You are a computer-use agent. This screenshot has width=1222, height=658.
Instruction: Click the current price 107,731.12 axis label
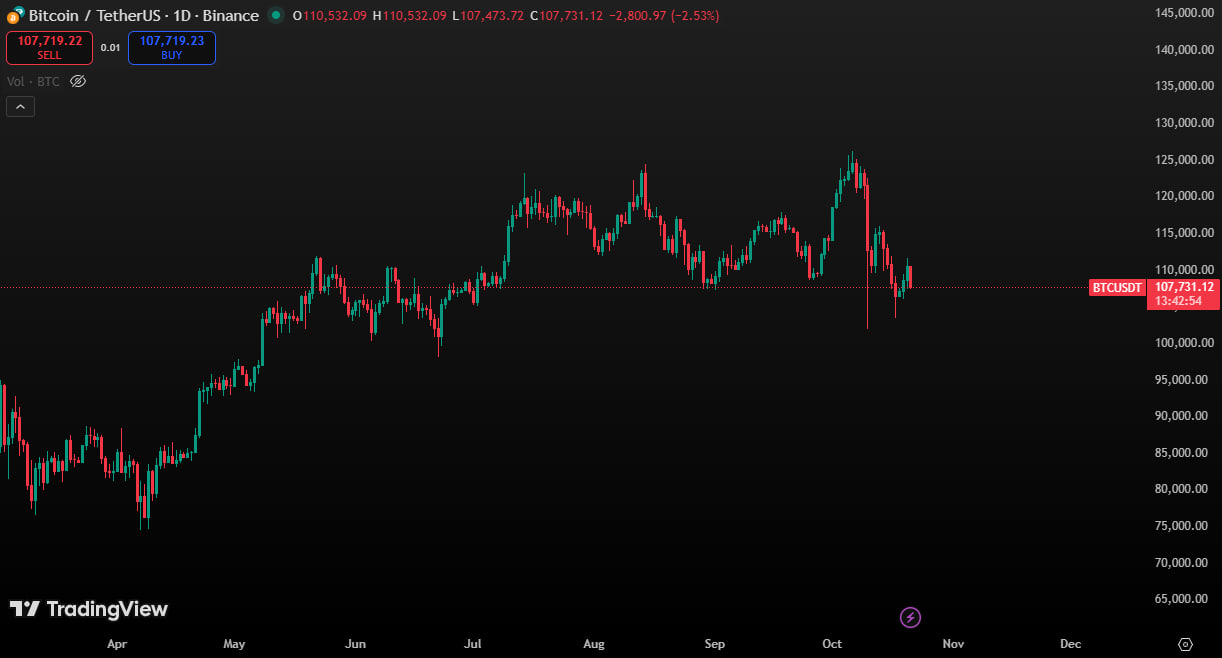(x=1184, y=287)
